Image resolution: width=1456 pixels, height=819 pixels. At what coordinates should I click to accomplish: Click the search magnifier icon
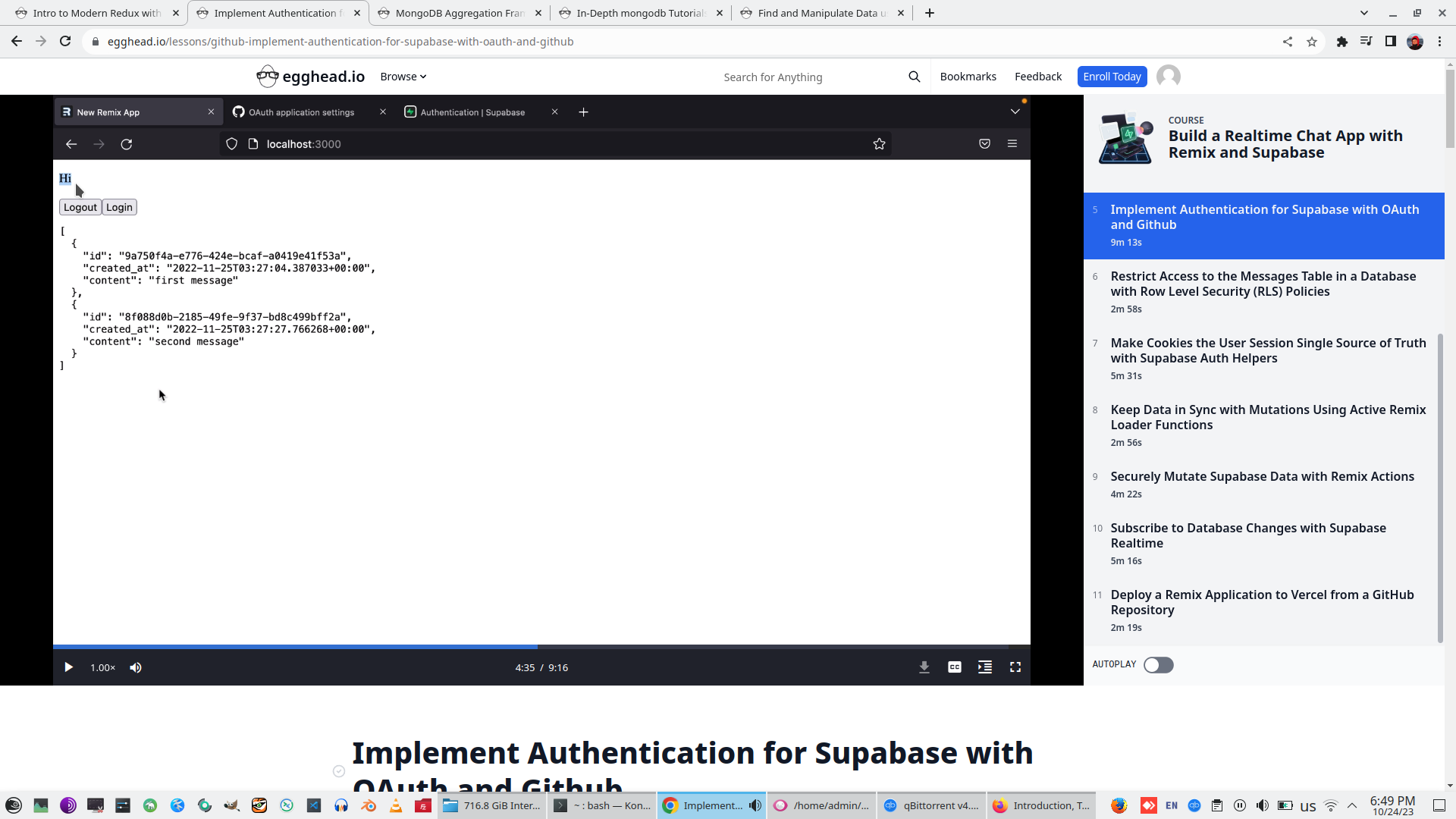pyautogui.click(x=914, y=77)
